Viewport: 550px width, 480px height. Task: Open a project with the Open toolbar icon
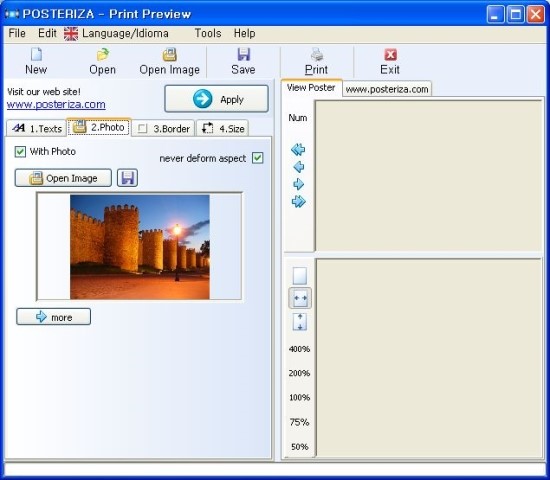pos(102,55)
